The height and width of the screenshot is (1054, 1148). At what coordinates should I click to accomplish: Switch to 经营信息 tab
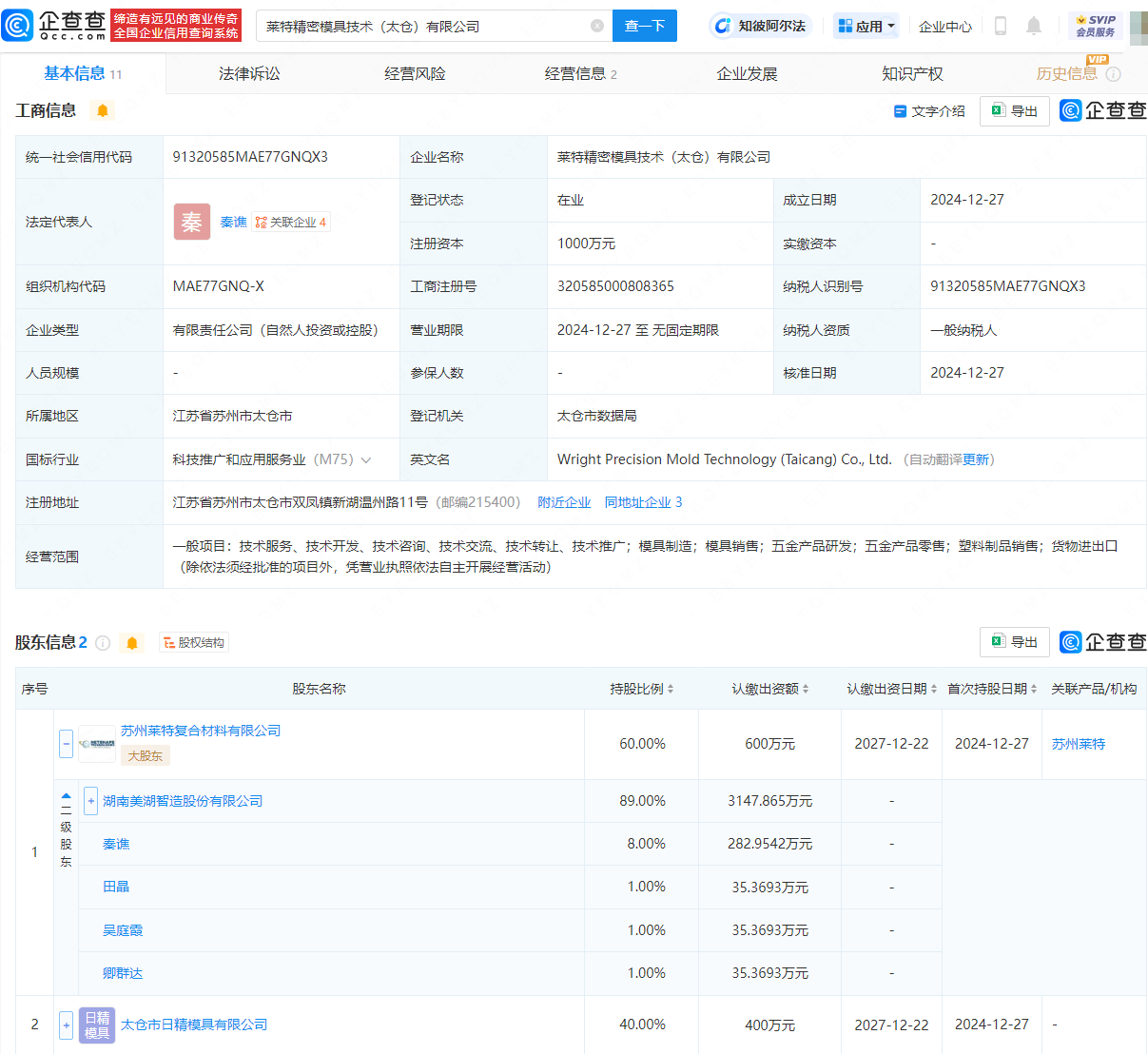580,74
